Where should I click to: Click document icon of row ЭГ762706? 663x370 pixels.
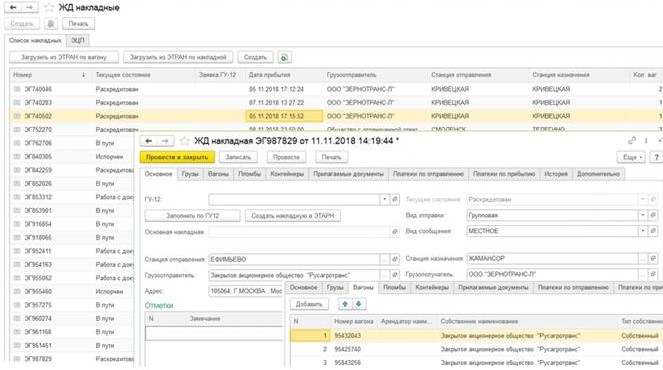point(17,143)
